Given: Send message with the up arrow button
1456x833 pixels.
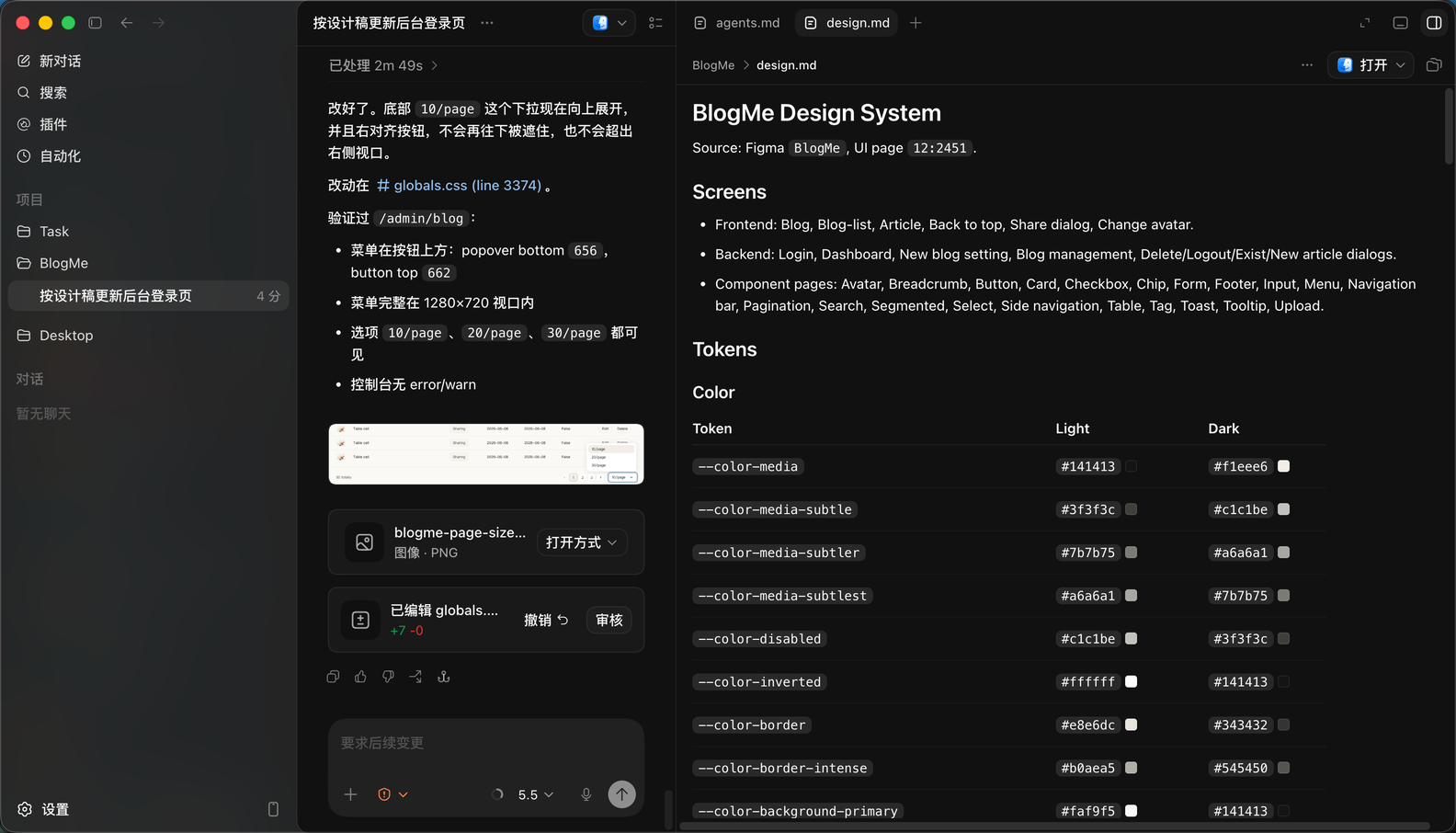Looking at the screenshot, I should coord(622,794).
